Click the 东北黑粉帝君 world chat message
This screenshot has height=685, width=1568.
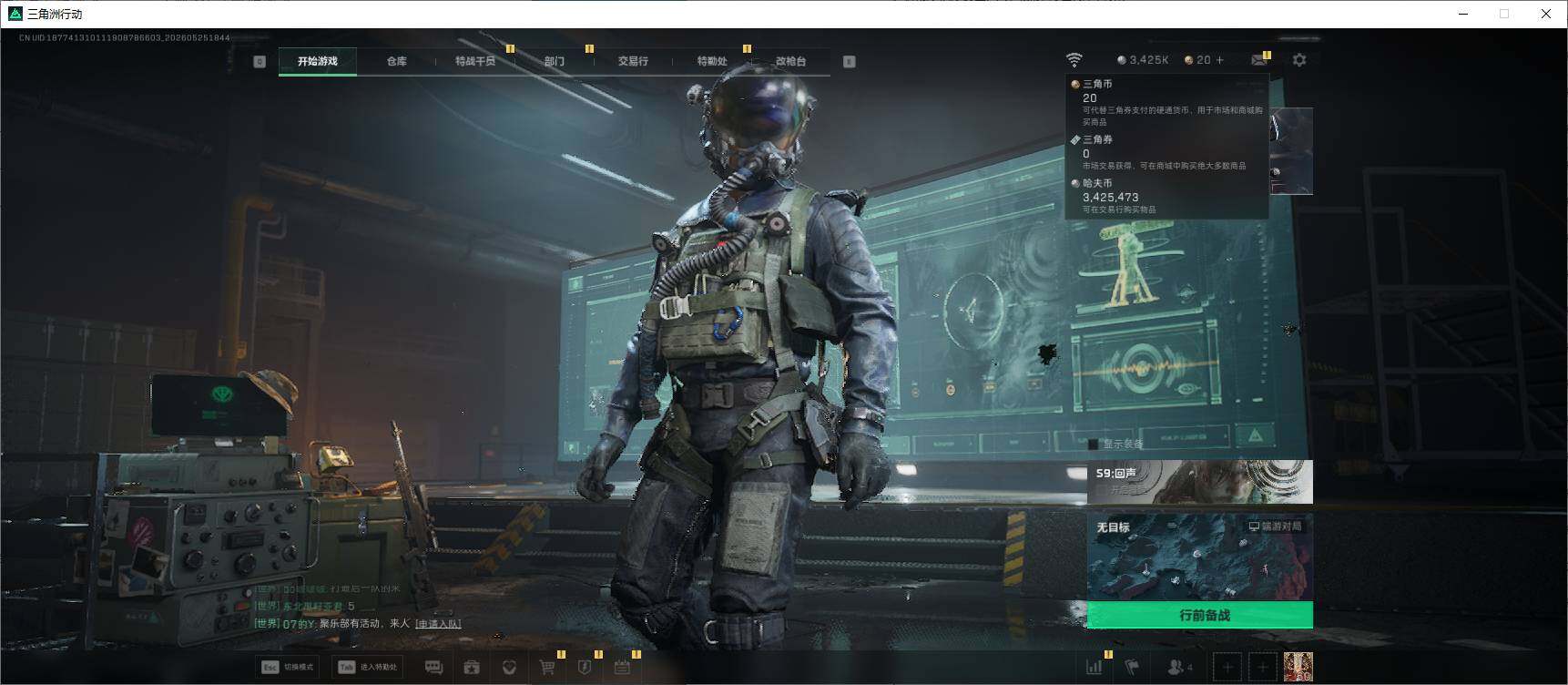(304, 607)
